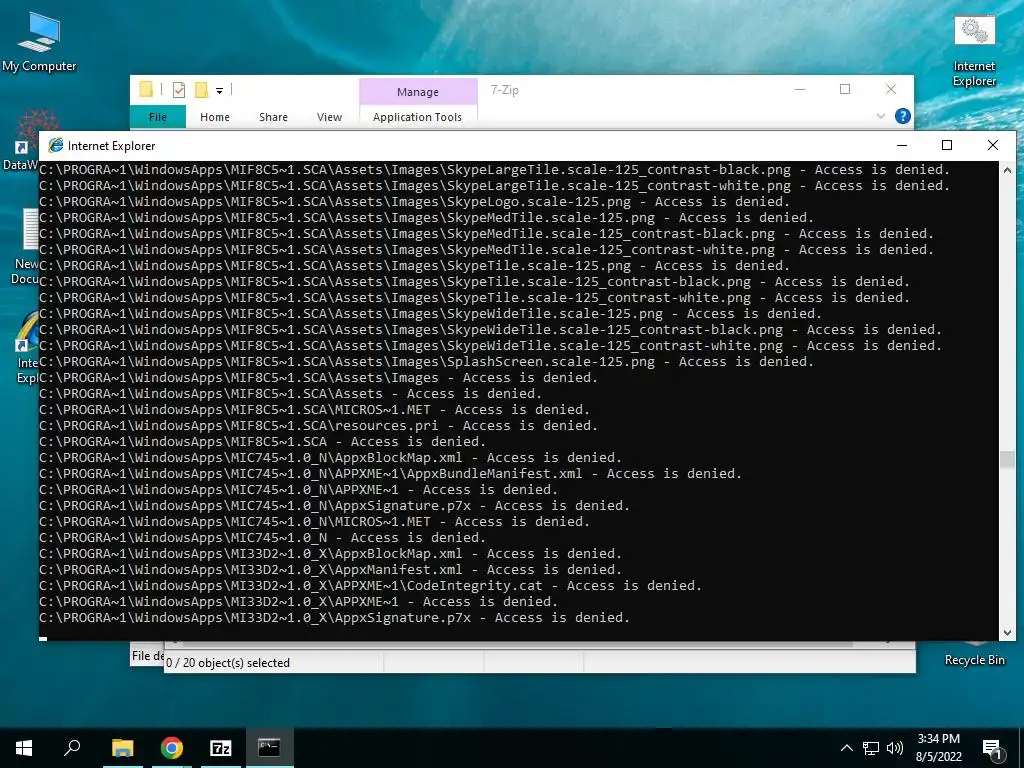Click the SkypeLogo.scale-125.png access denied line
The image size is (1024, 768).
tap(415, 202)
